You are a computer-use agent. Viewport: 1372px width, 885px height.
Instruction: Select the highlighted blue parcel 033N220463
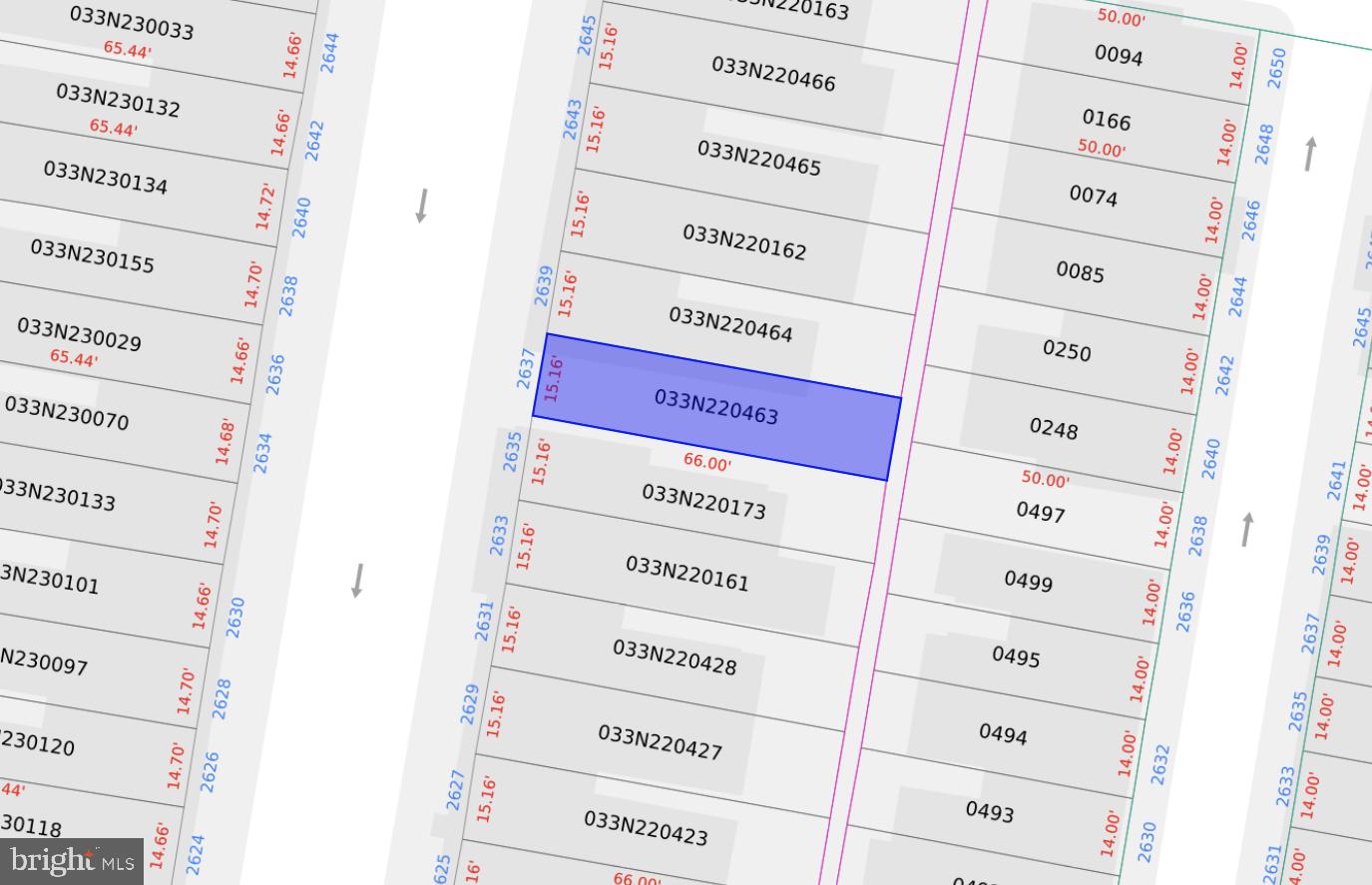point(716,407)
